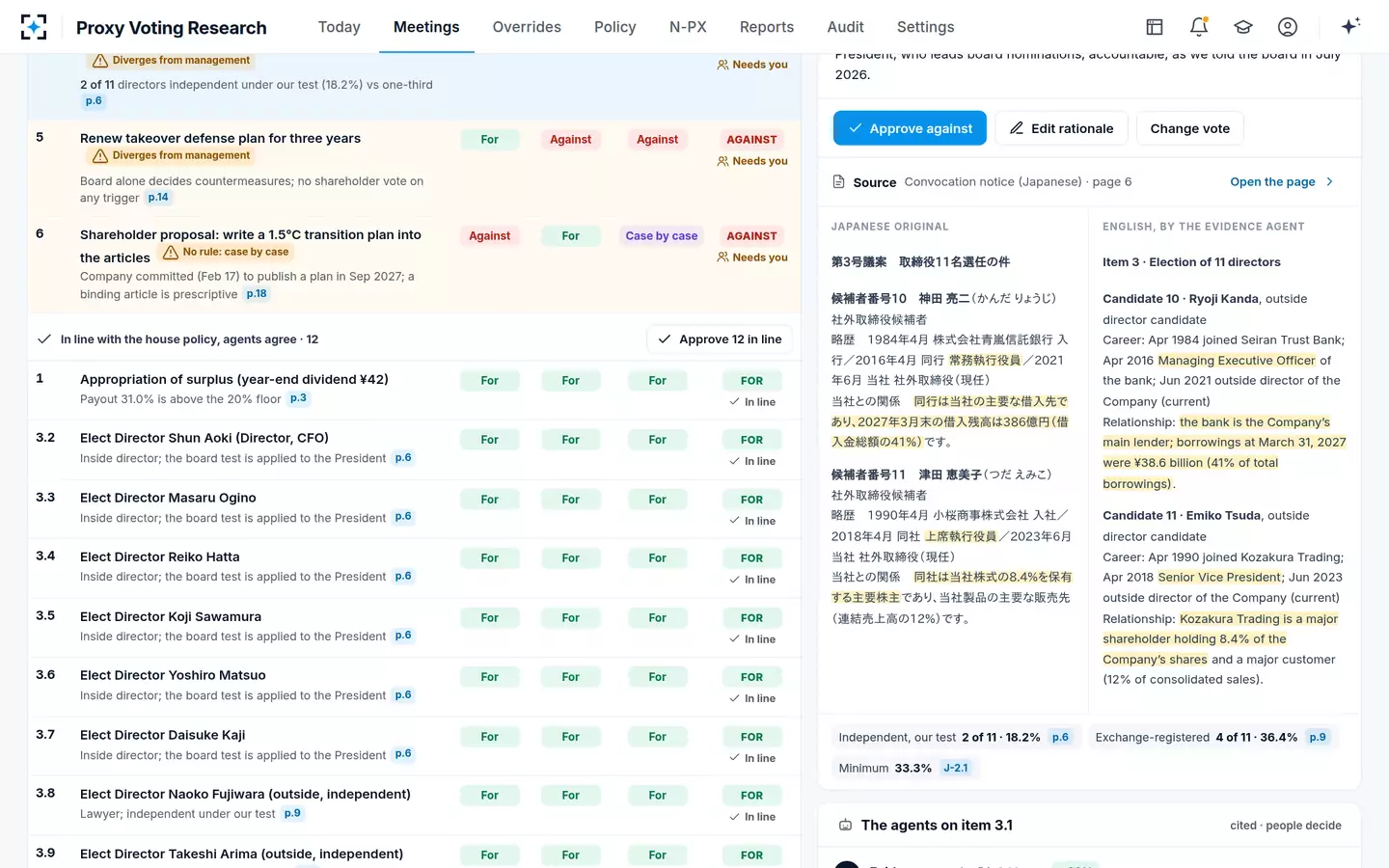Click FOR decision badge on Appropriation of surplus
The width and height of the screenshot is (1389, 868).
(751, 381)
